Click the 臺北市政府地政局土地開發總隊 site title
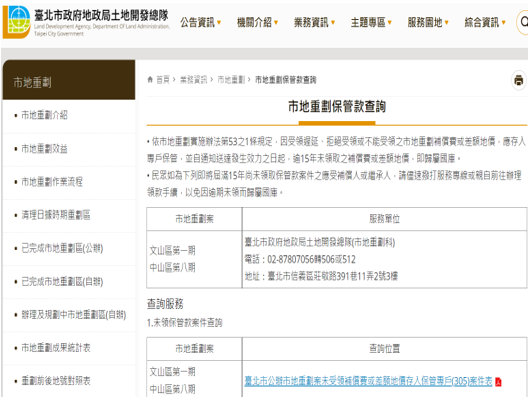 pyautogui.click(x=101, y=15)
